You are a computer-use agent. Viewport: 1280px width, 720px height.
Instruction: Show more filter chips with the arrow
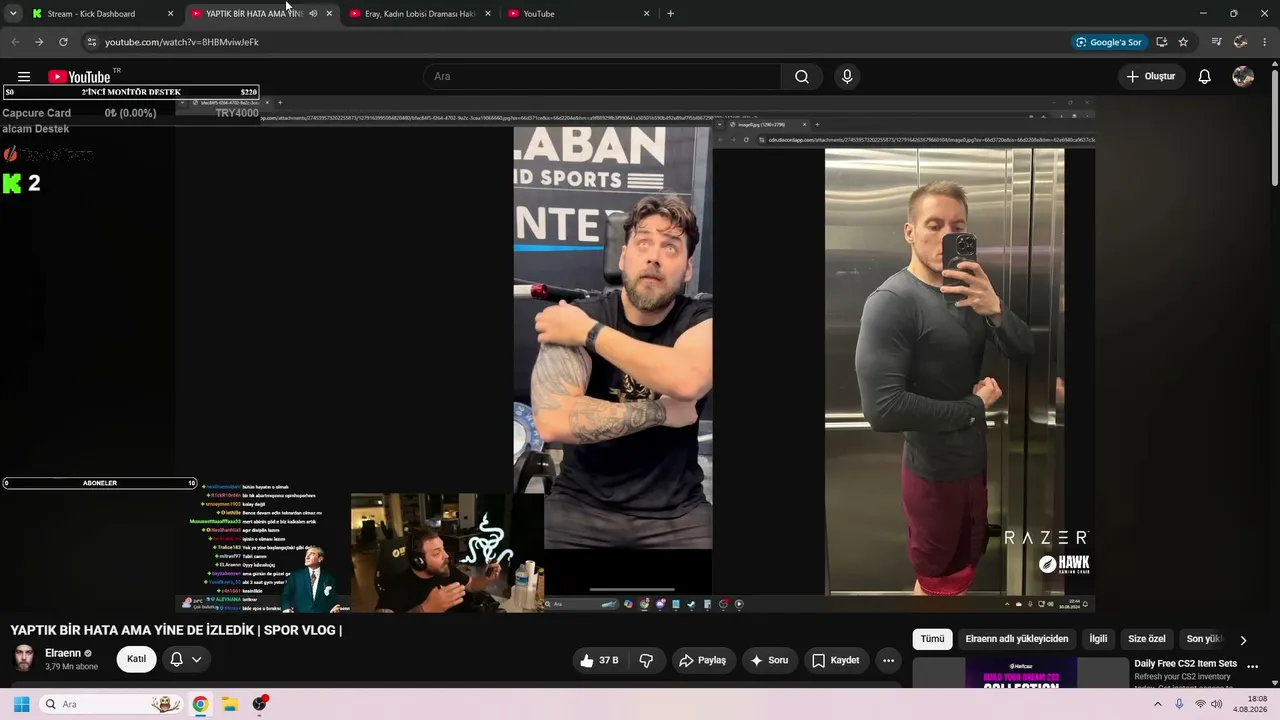(x=1243, y=640)
